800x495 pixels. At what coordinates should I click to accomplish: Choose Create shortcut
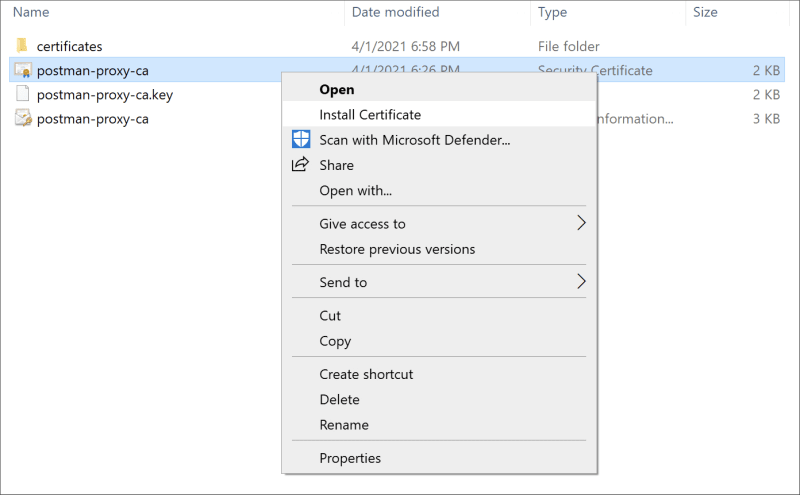[366, 374]
